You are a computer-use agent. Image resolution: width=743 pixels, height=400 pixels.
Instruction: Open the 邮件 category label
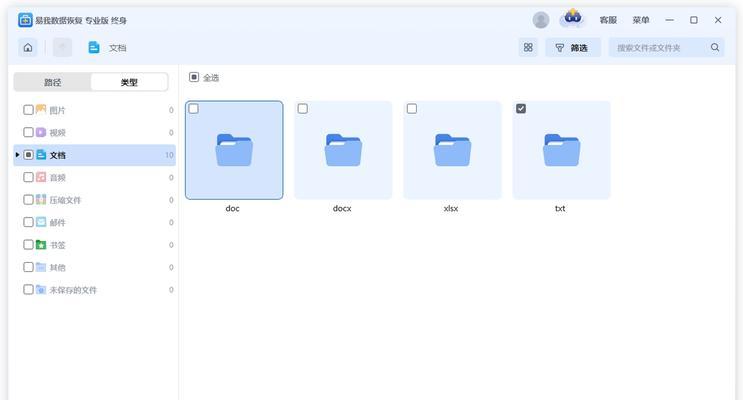point(57,222)
